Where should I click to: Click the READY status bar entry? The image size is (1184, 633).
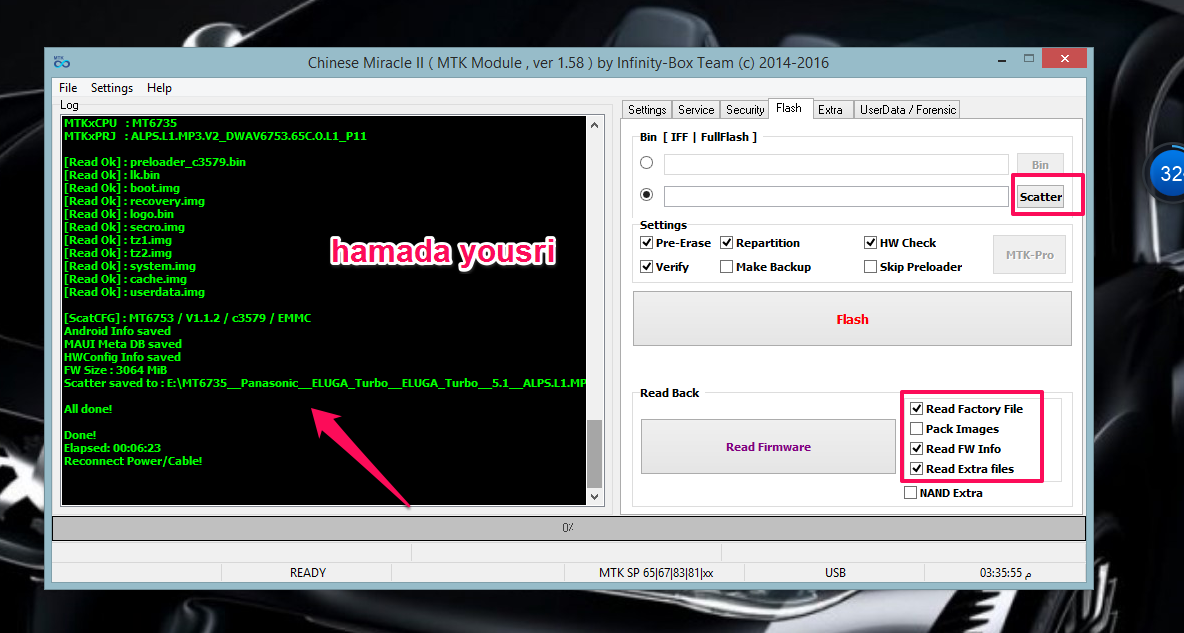(307, 573)
